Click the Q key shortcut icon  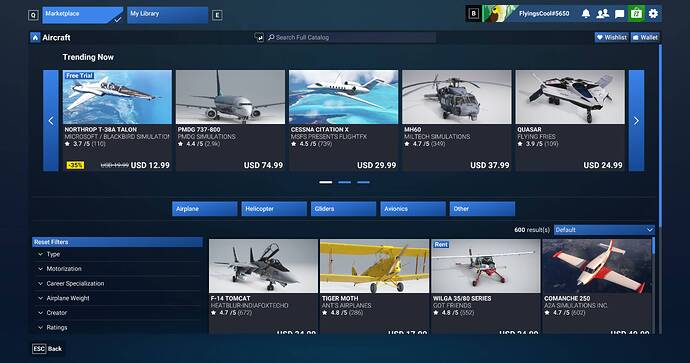(x=33, y=15)
